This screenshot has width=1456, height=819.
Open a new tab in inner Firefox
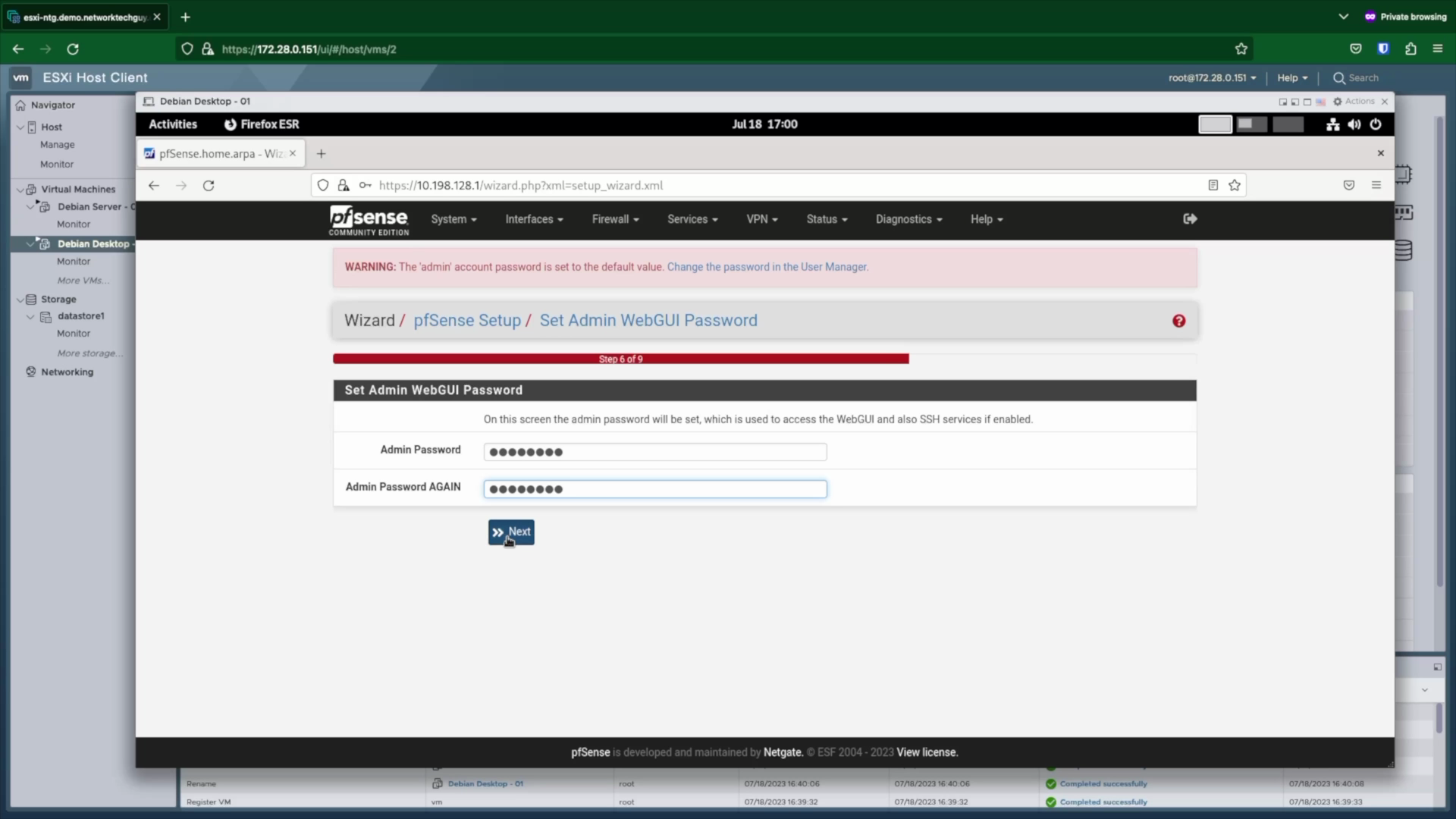pos(322,153)
